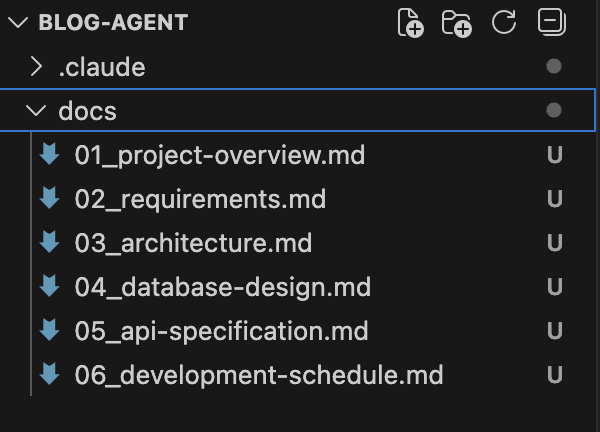Refresh the Explorer file tree
The width and height of the screenshot is (600, 432).
(505, 22)
